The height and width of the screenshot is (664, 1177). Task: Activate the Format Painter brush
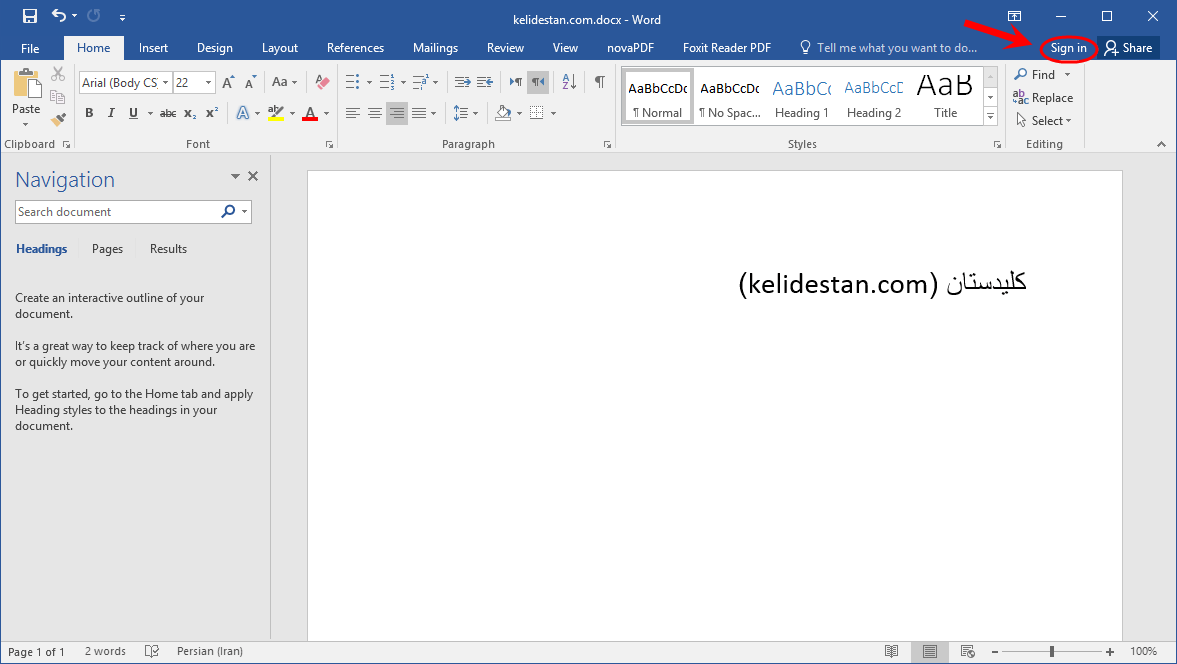point(58,119)
